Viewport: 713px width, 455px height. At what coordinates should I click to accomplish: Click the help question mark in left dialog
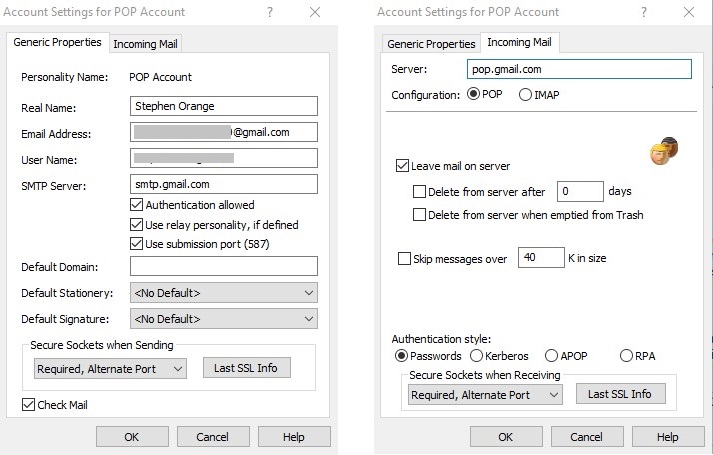pyautogui.click(x=270, y=12)
